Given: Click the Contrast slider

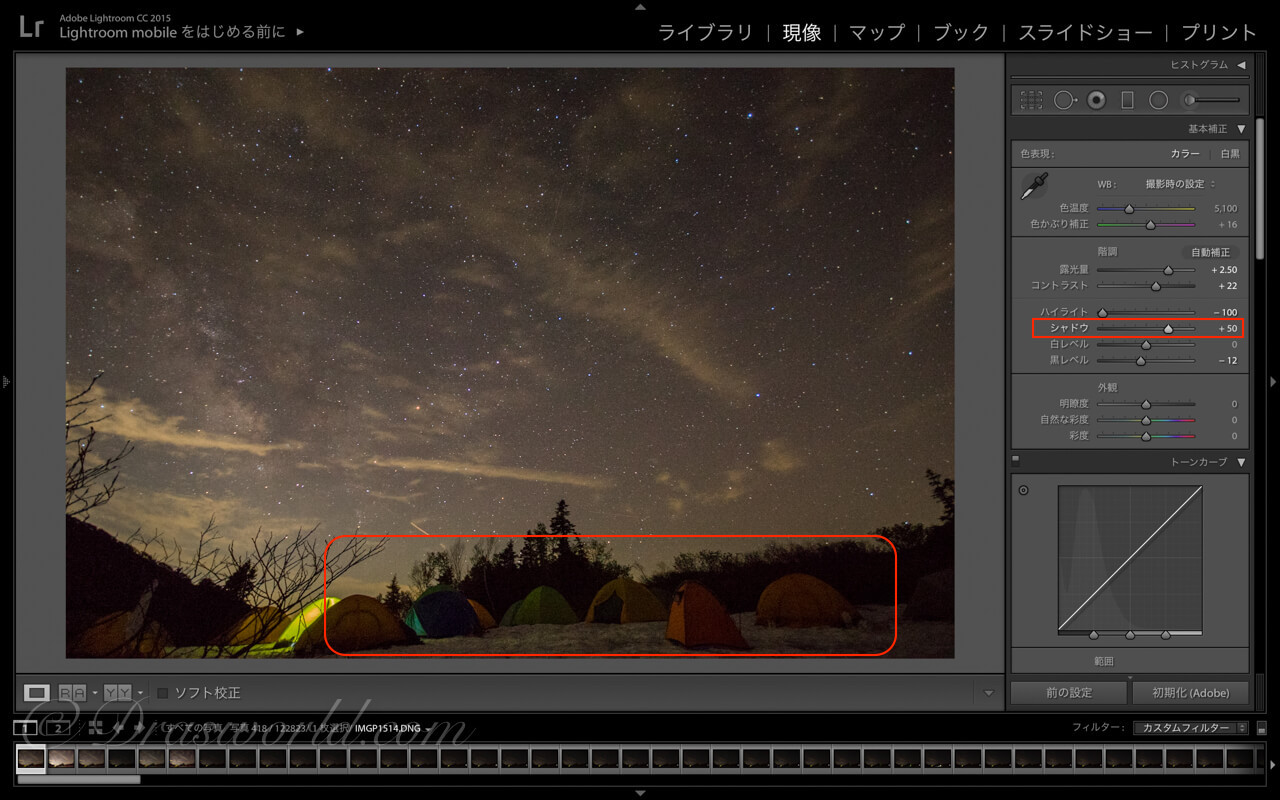Looking at the screenshot, I should pyautogui.click(x=1146, y=286).
